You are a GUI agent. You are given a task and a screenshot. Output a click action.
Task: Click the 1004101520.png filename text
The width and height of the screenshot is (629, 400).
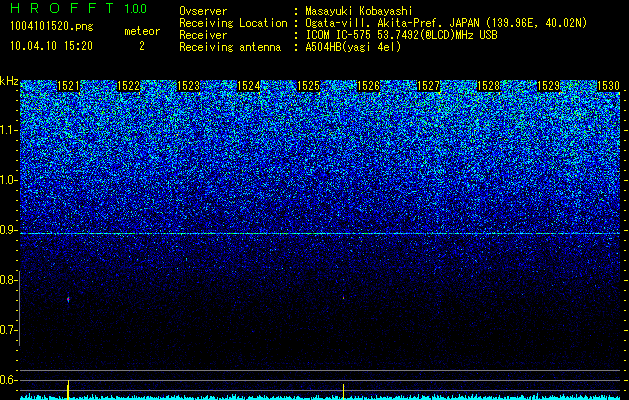52,27
